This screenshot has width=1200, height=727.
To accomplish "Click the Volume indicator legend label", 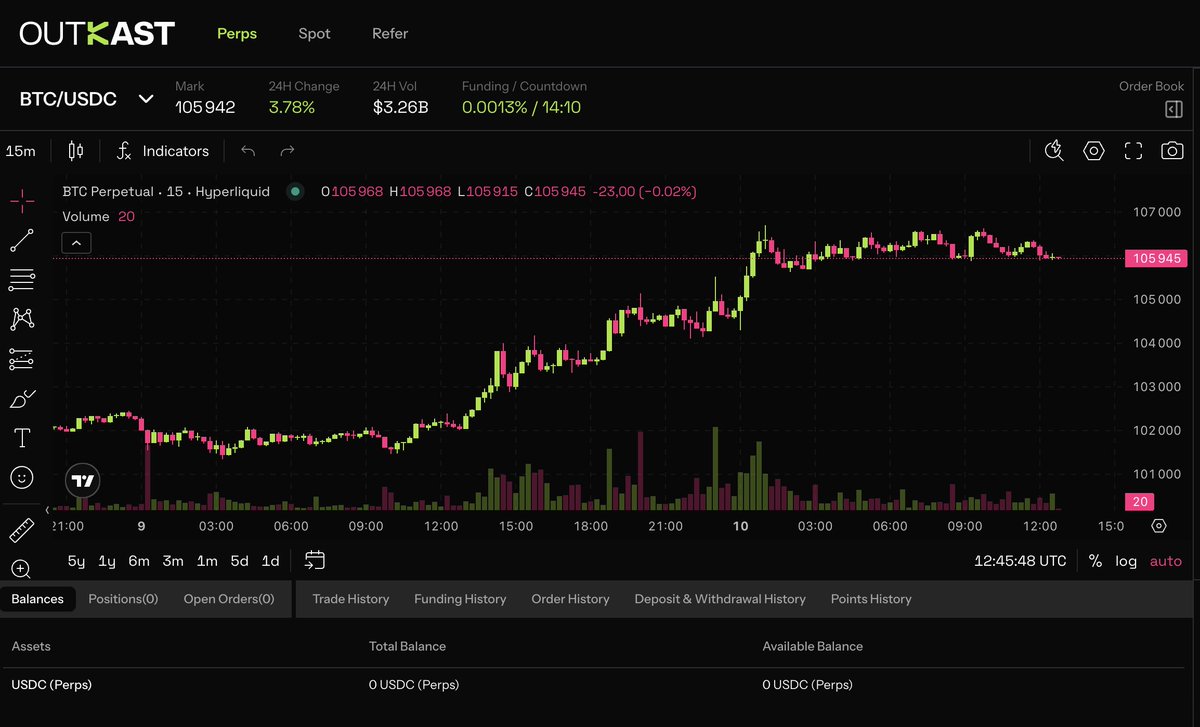I will 86,216.
